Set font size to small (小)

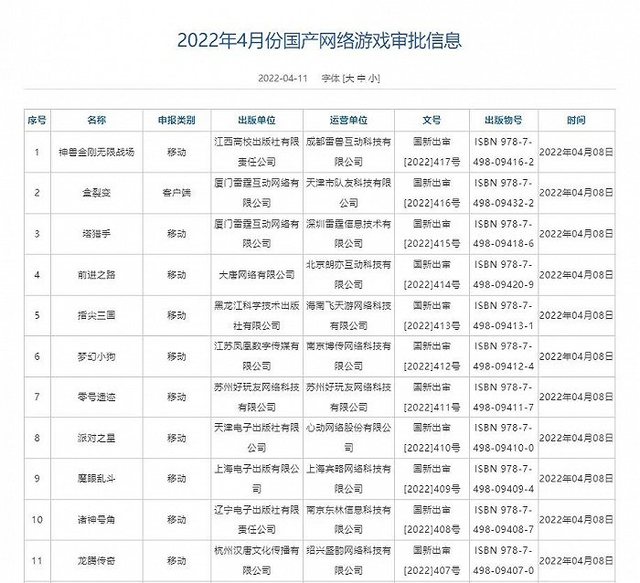pyautogui.click(x=373, y=78)
